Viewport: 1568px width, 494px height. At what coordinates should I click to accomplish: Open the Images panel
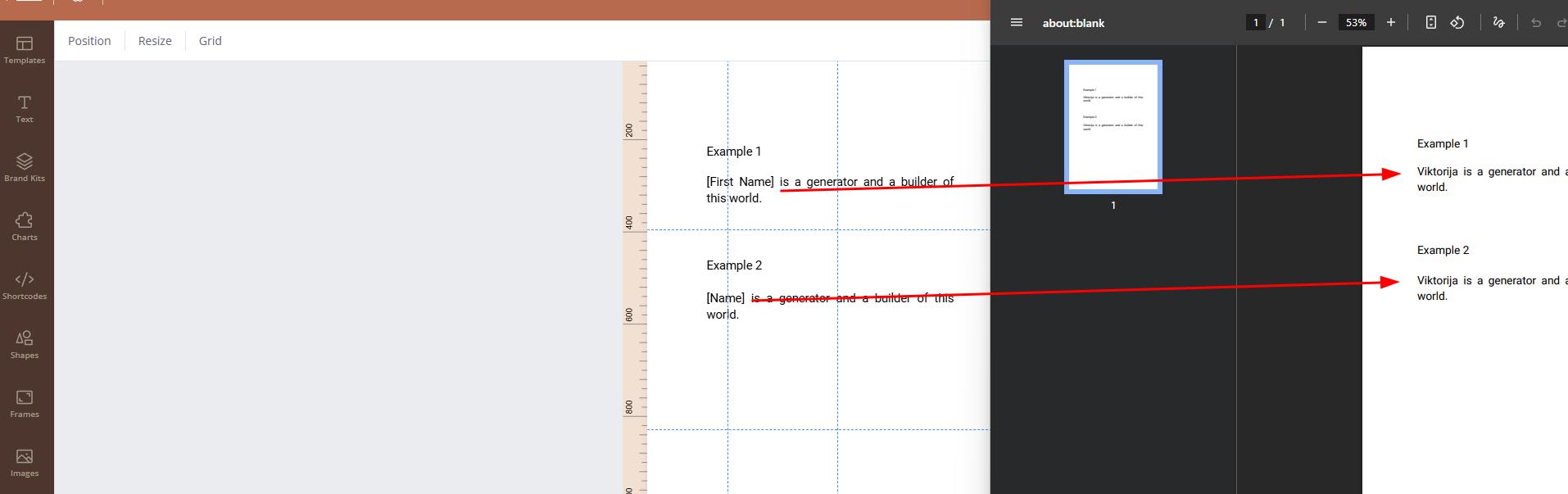25,462
